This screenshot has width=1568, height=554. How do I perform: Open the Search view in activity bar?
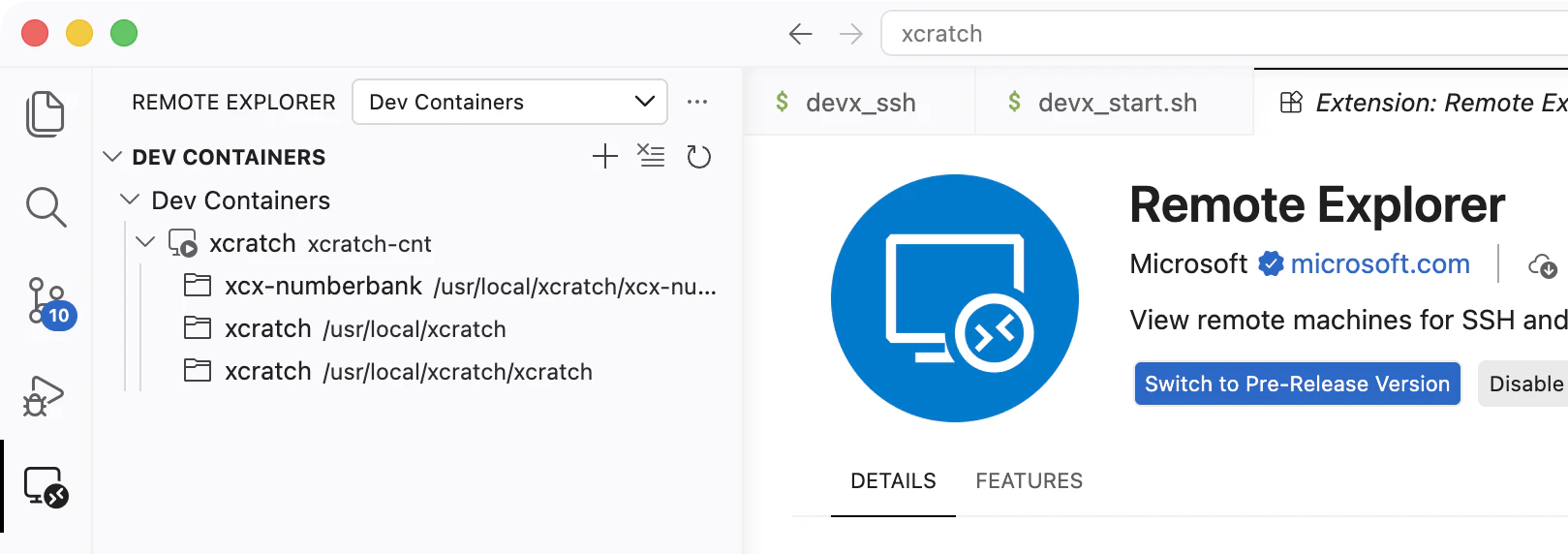coord(46,207)
